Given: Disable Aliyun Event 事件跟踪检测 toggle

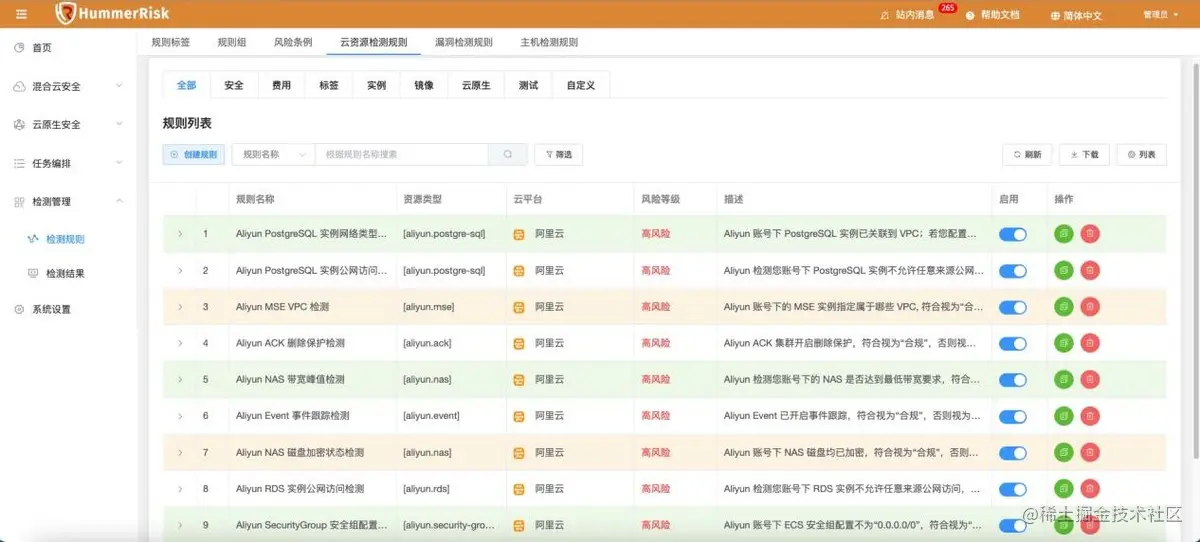Looking at the screenshot, I should pos(1013,416).
